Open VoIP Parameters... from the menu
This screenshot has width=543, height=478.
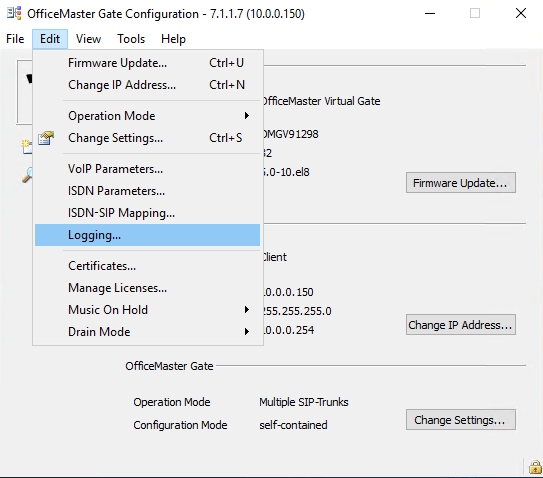point(148,169)
